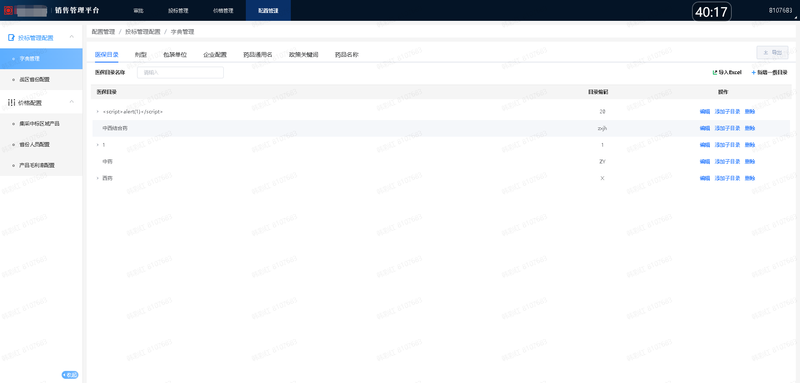Click the directory code cell ZY
Viewport: 800px width, 383px height.
coord(603,162)
